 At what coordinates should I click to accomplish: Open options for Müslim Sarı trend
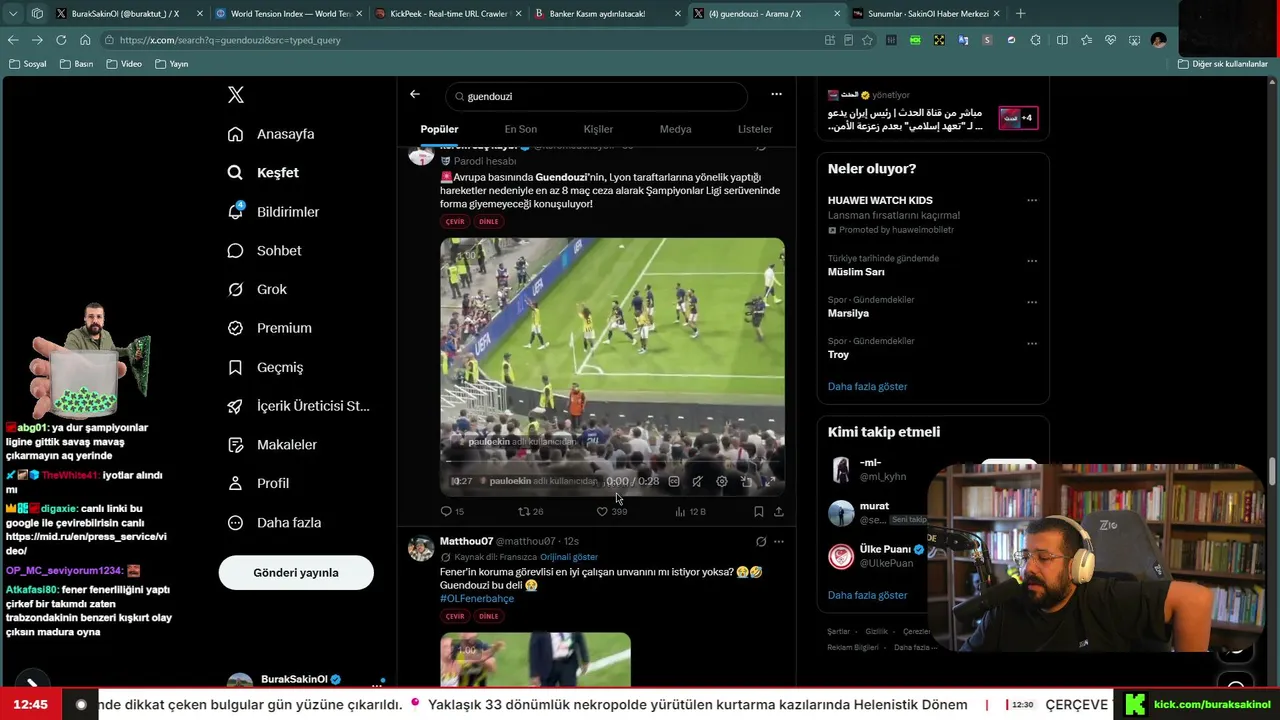coord(1032,262)
